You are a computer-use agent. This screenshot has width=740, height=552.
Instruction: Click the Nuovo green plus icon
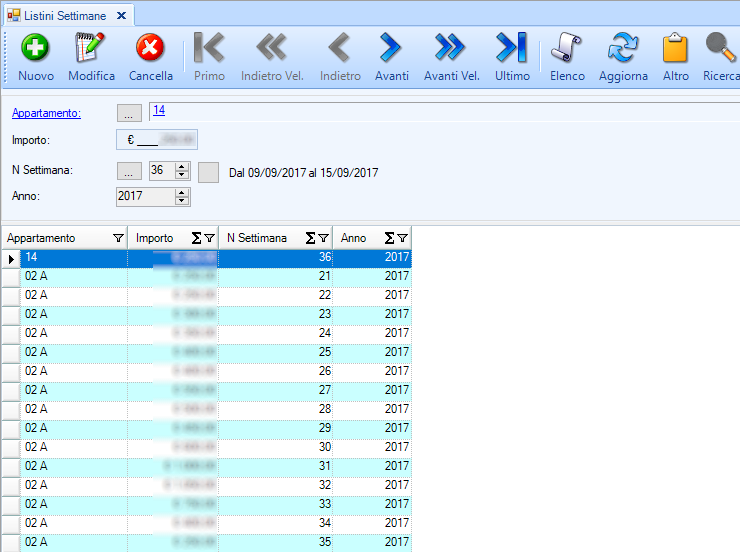pos(36,48)
